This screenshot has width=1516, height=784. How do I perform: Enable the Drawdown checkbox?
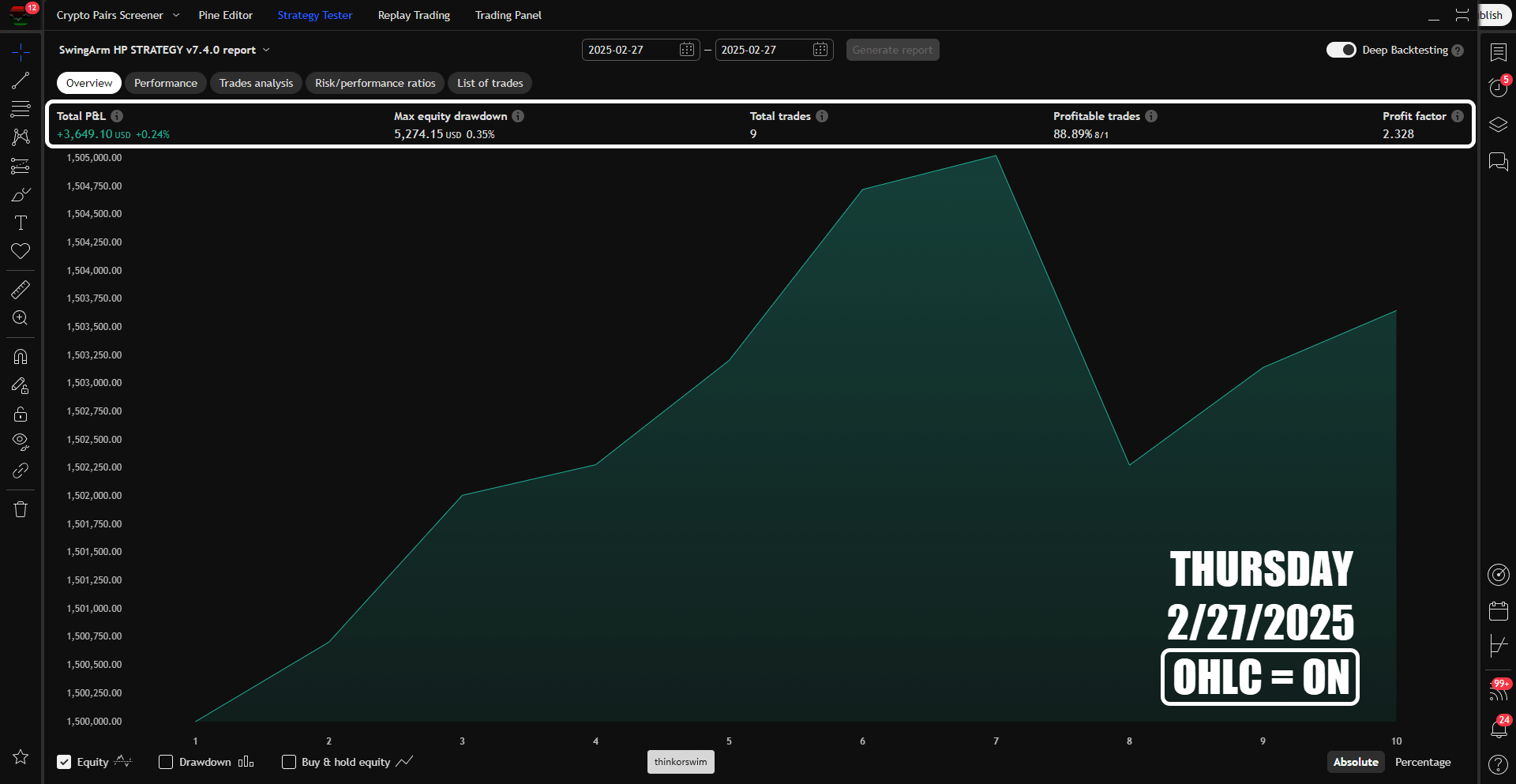166,762
